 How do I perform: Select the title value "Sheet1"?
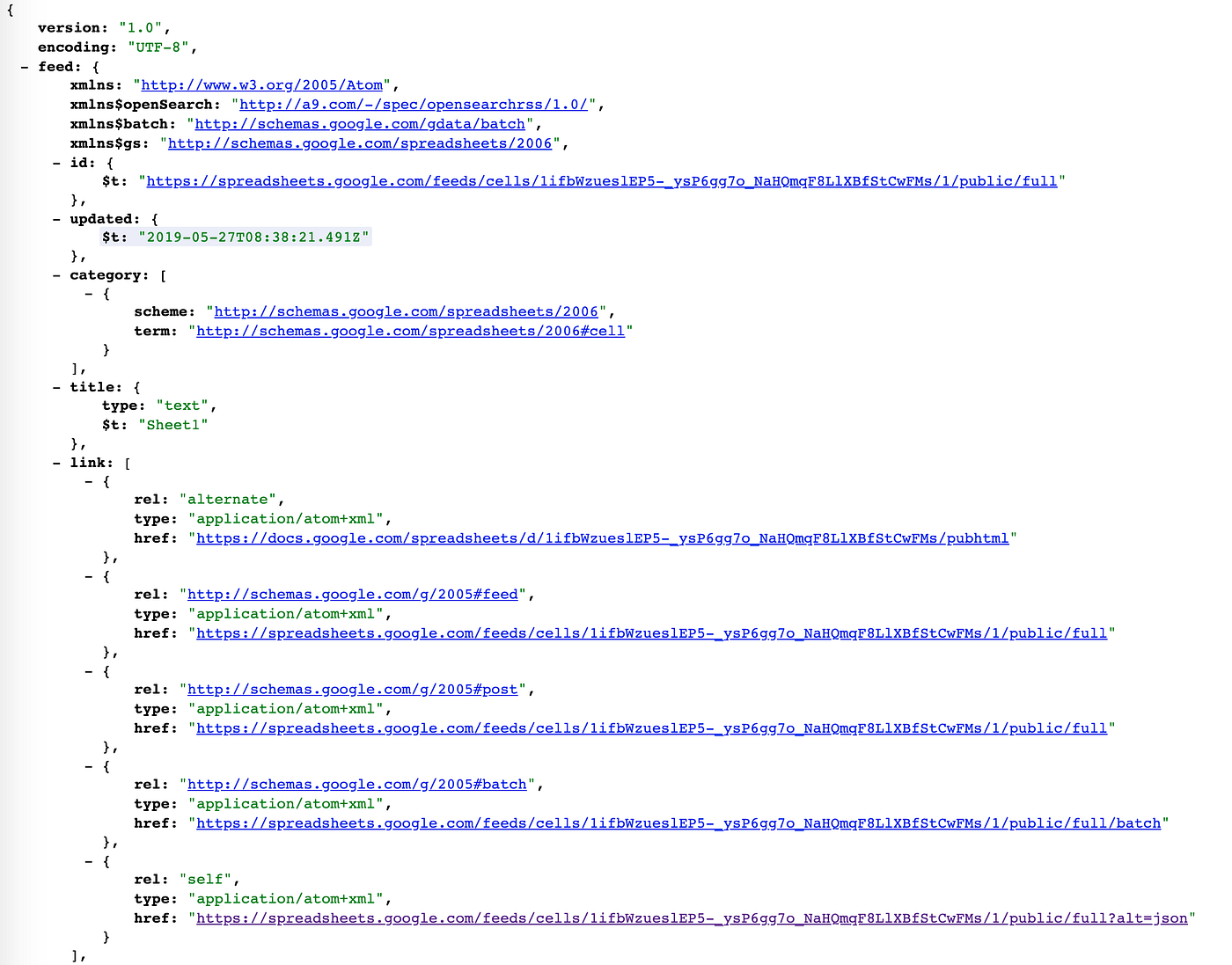pyautogui.click(x=173, y=426)
